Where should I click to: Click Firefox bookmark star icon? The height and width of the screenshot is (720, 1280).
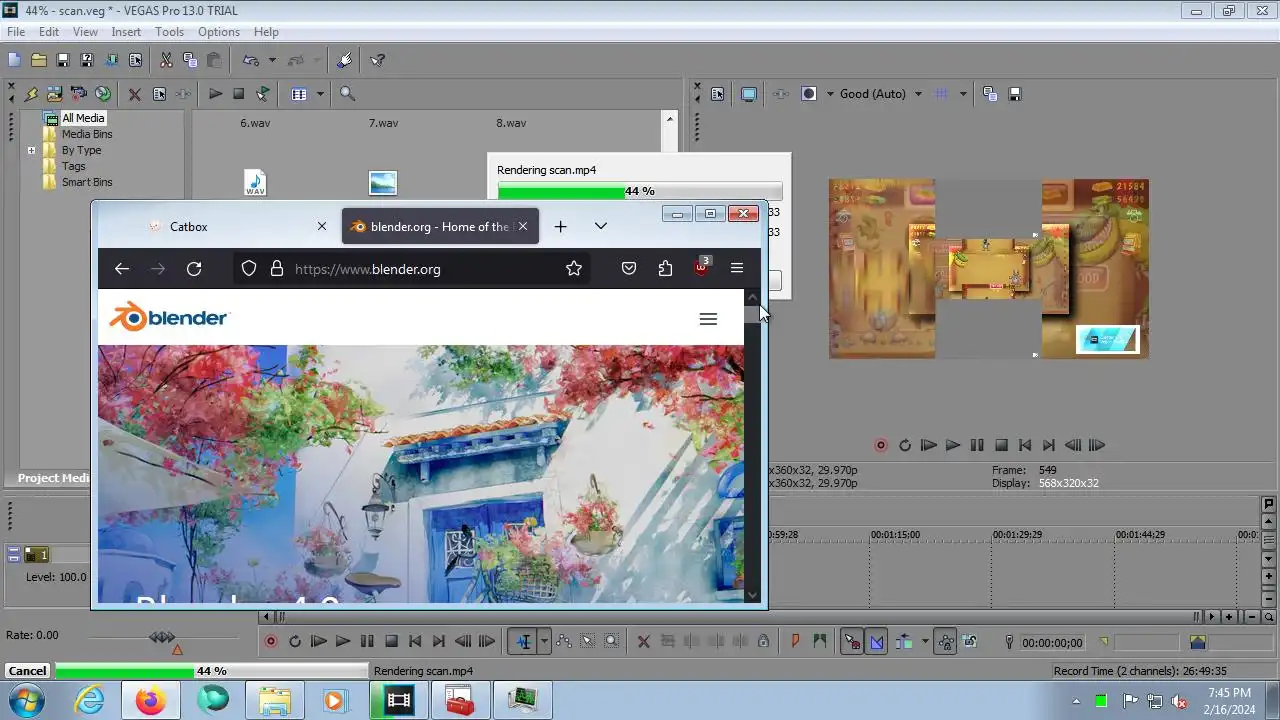[574, 268]
